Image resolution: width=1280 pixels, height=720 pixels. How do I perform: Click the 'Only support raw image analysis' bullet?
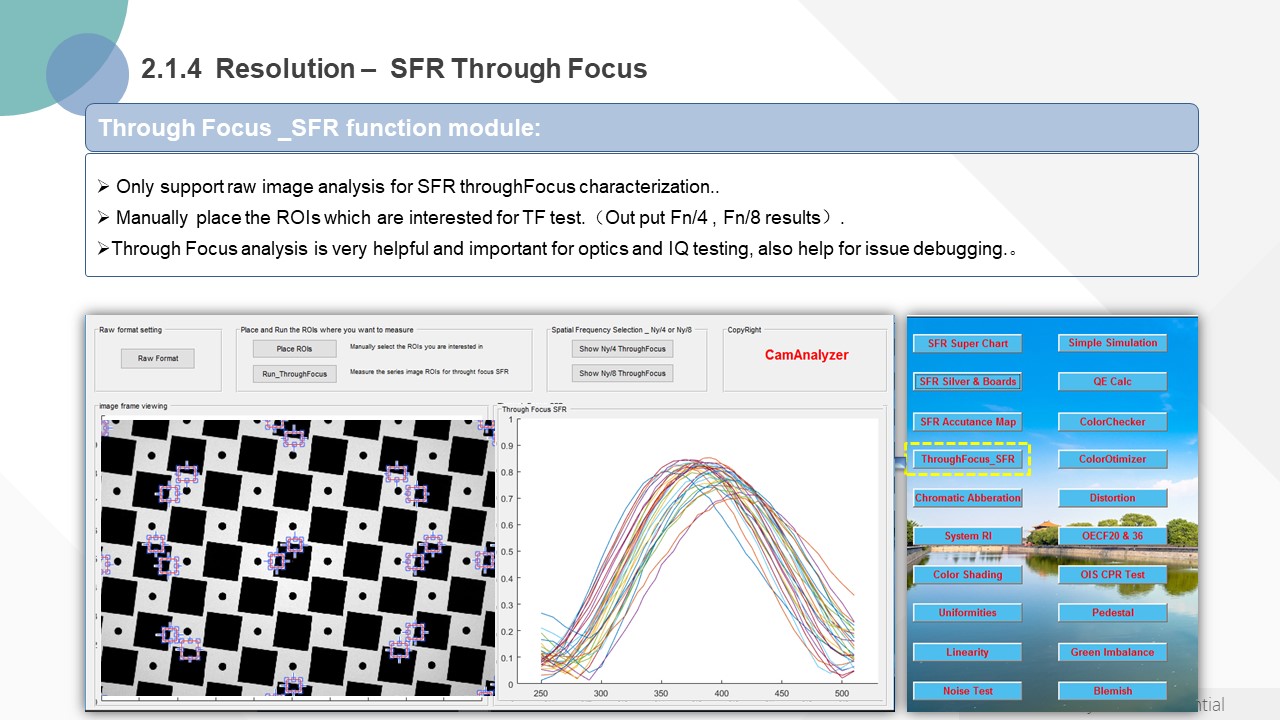coord(408,186)
